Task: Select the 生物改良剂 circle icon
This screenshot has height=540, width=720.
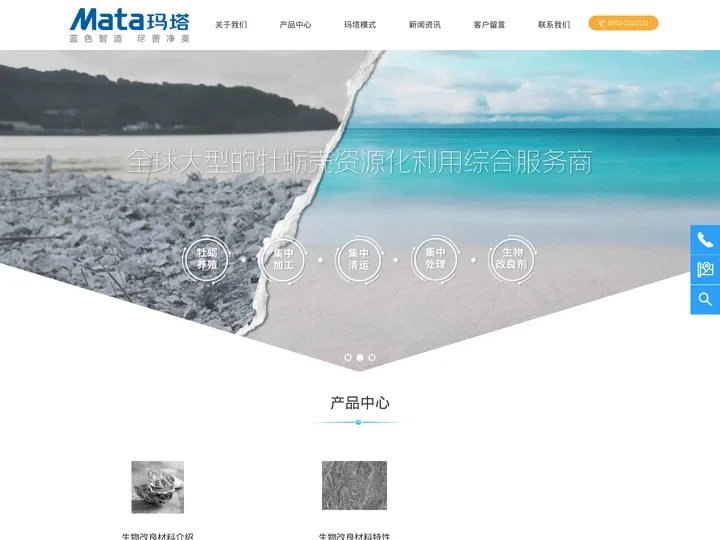Action: pos(512,259)
